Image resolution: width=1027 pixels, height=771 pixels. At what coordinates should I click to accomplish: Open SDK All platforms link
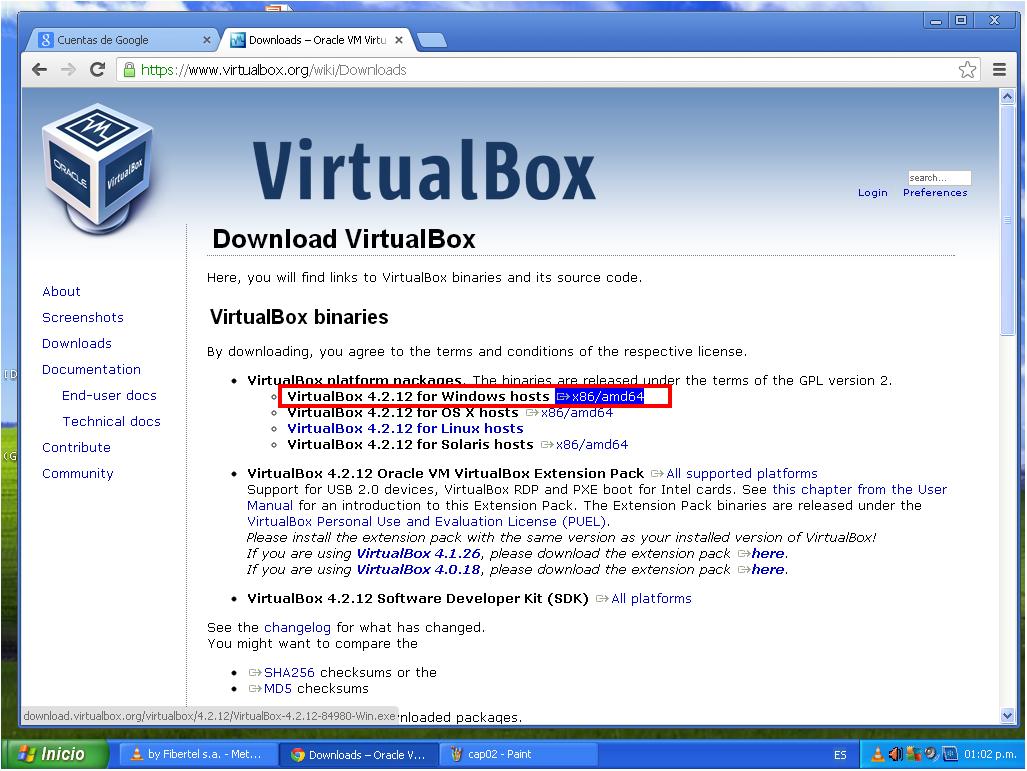(x=644, y=599)
